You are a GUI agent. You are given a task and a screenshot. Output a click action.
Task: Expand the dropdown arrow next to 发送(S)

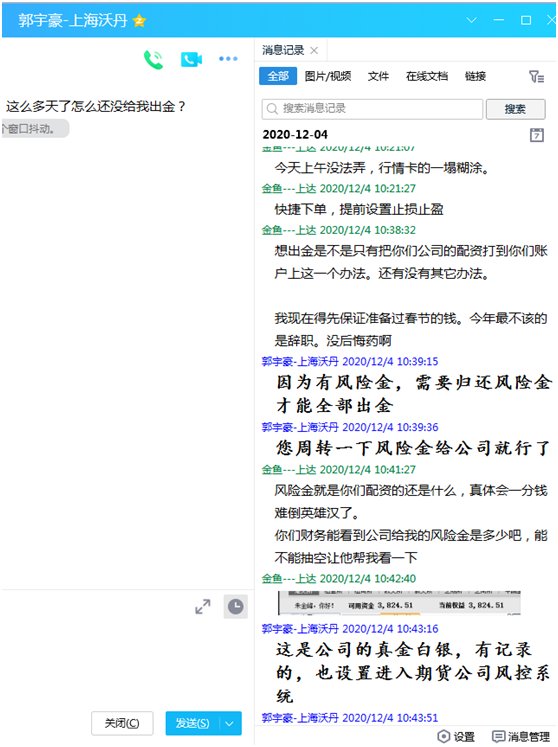pos(230,724)
